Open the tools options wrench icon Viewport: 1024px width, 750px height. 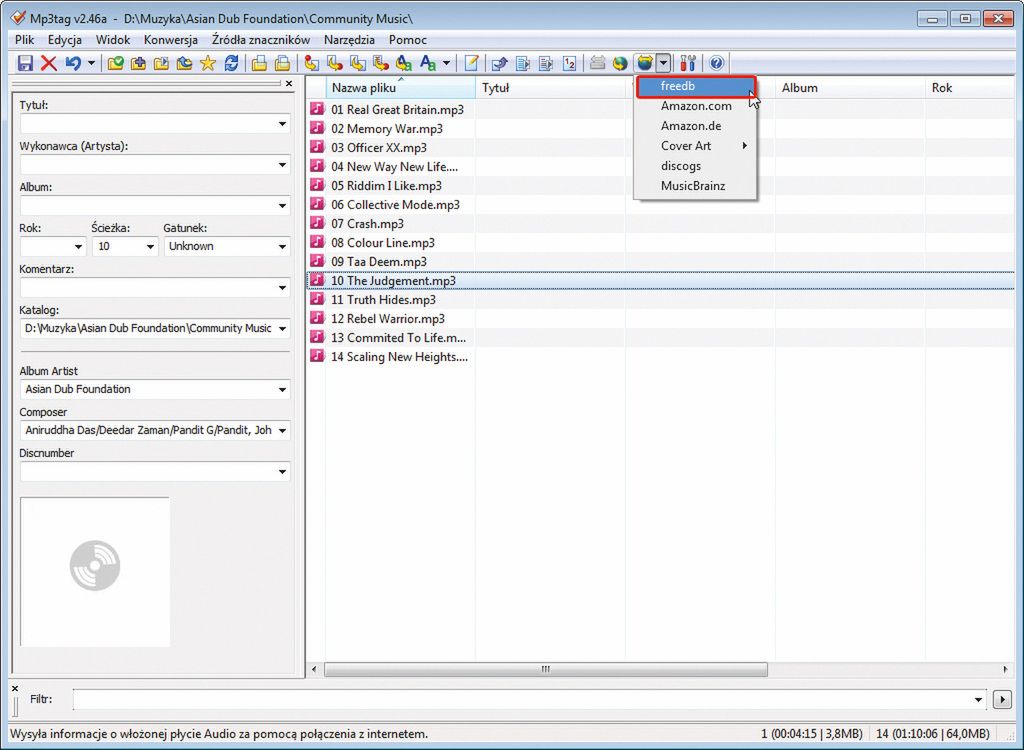tap(688, 63)
